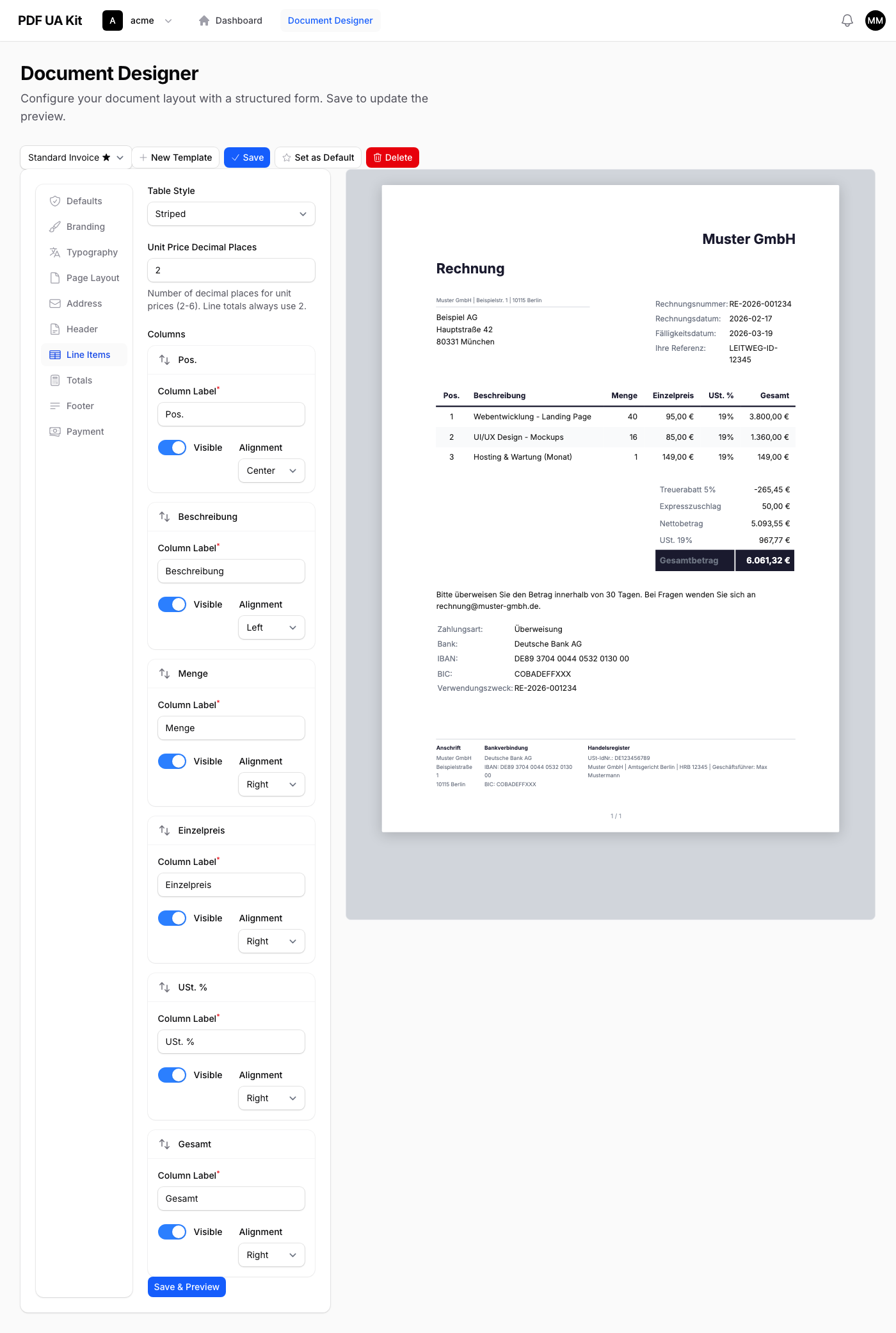Screen dimensions: 896x1333
Task: Open the notifications bell
Action: point(847,20)
